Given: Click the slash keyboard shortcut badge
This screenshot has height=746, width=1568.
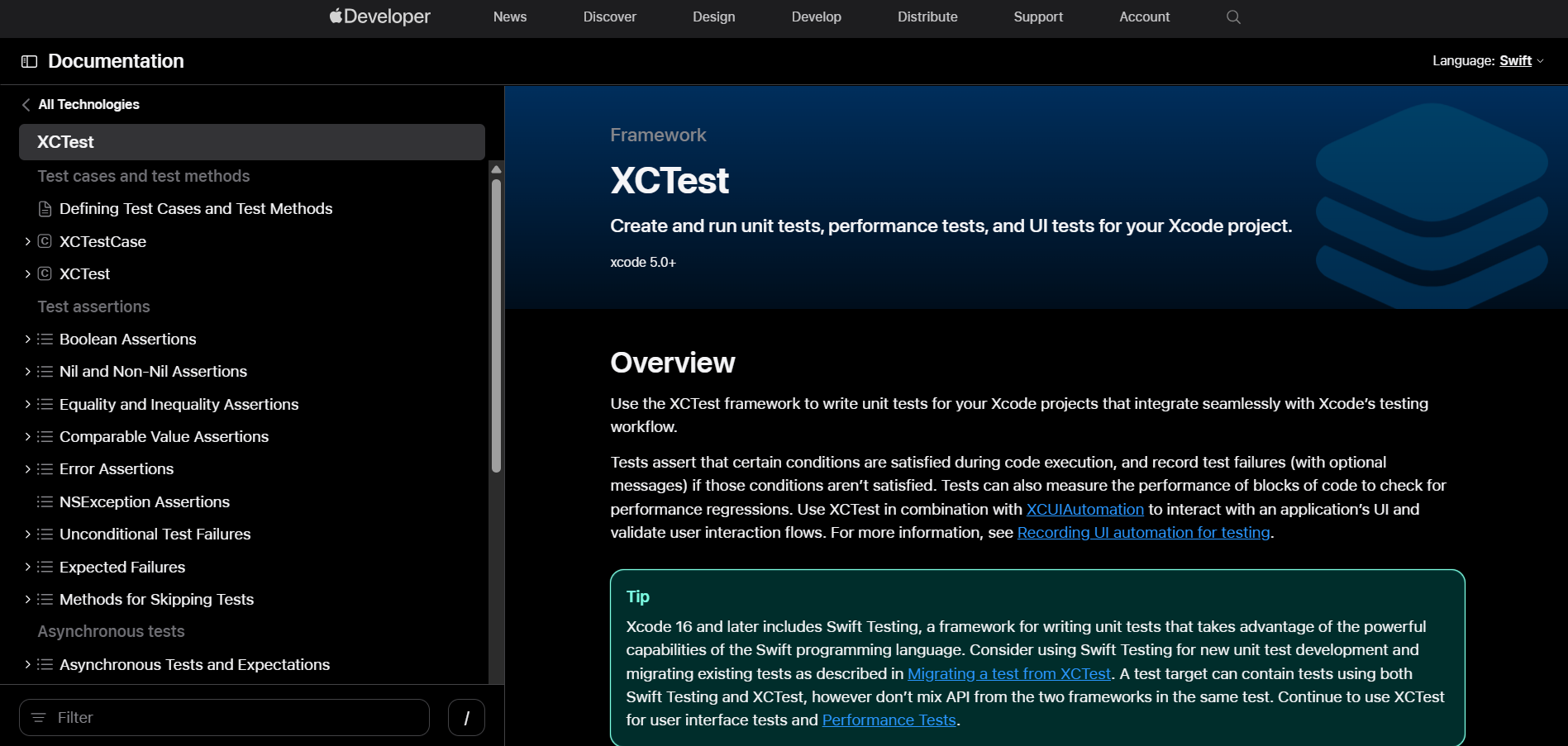Looking at the screenshot, I should tap(466, 717).
